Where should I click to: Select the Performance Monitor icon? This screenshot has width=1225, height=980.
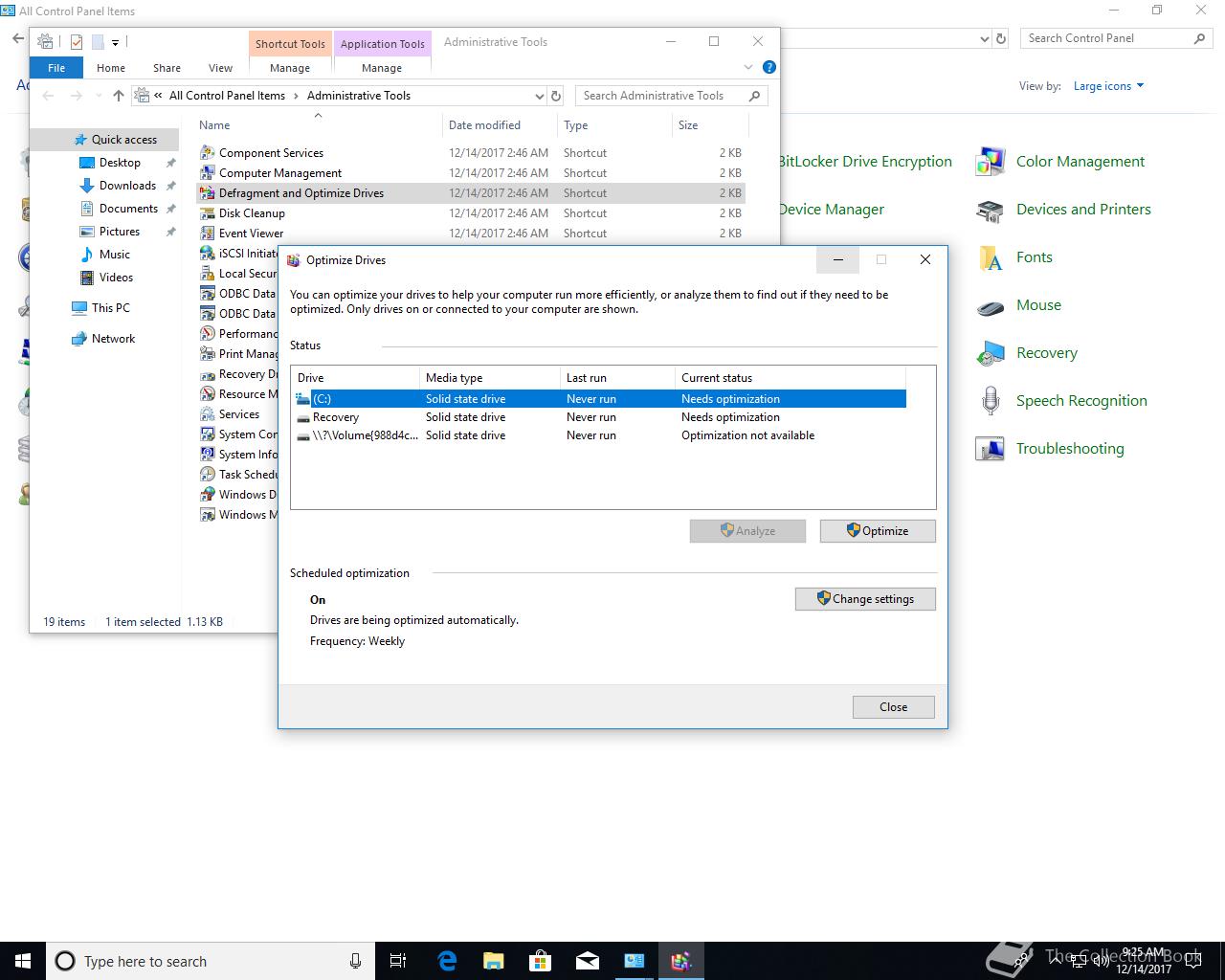[207, 334]
